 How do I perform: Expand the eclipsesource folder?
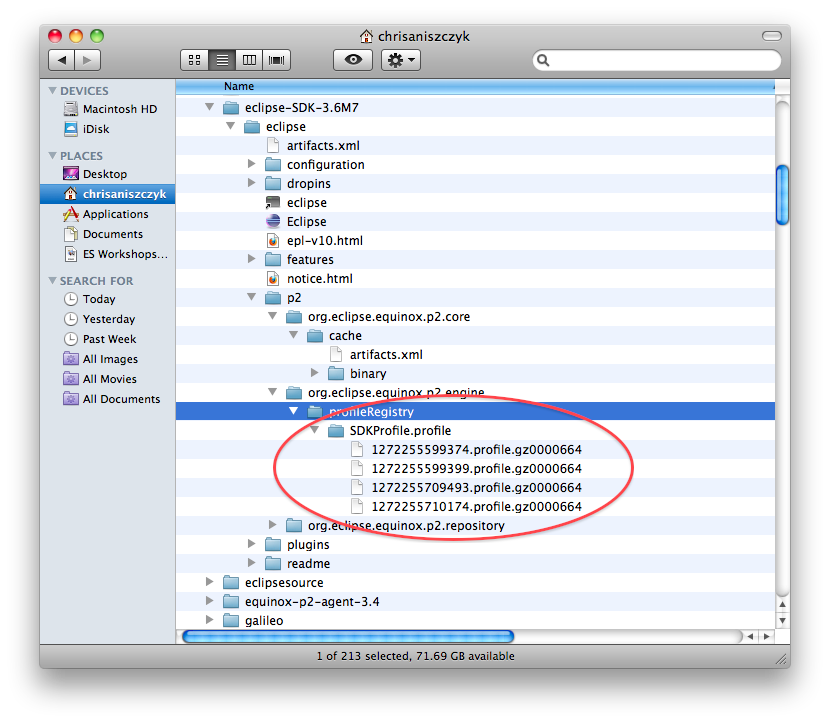point(210,582)
